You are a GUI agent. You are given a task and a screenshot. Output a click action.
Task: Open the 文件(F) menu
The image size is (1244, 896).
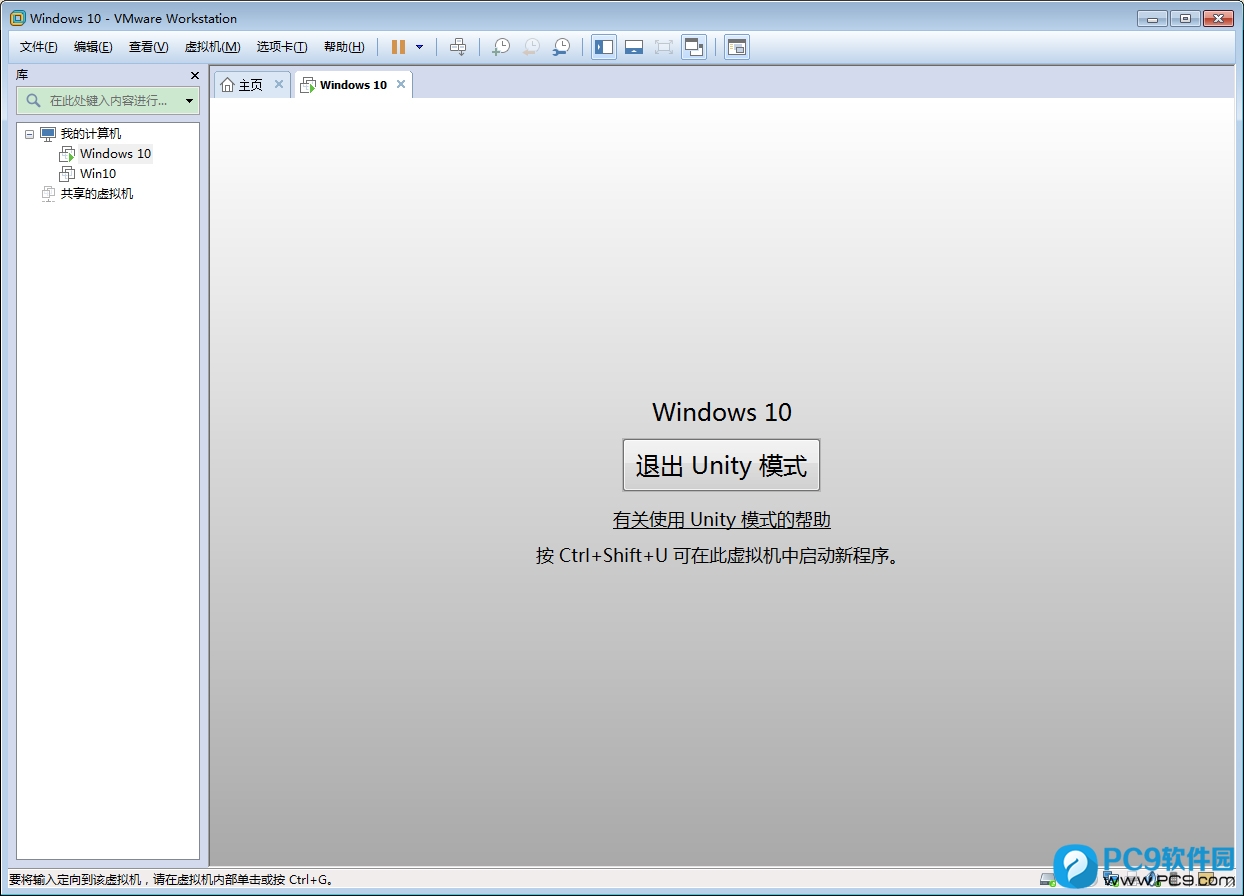tap(39, 47)
